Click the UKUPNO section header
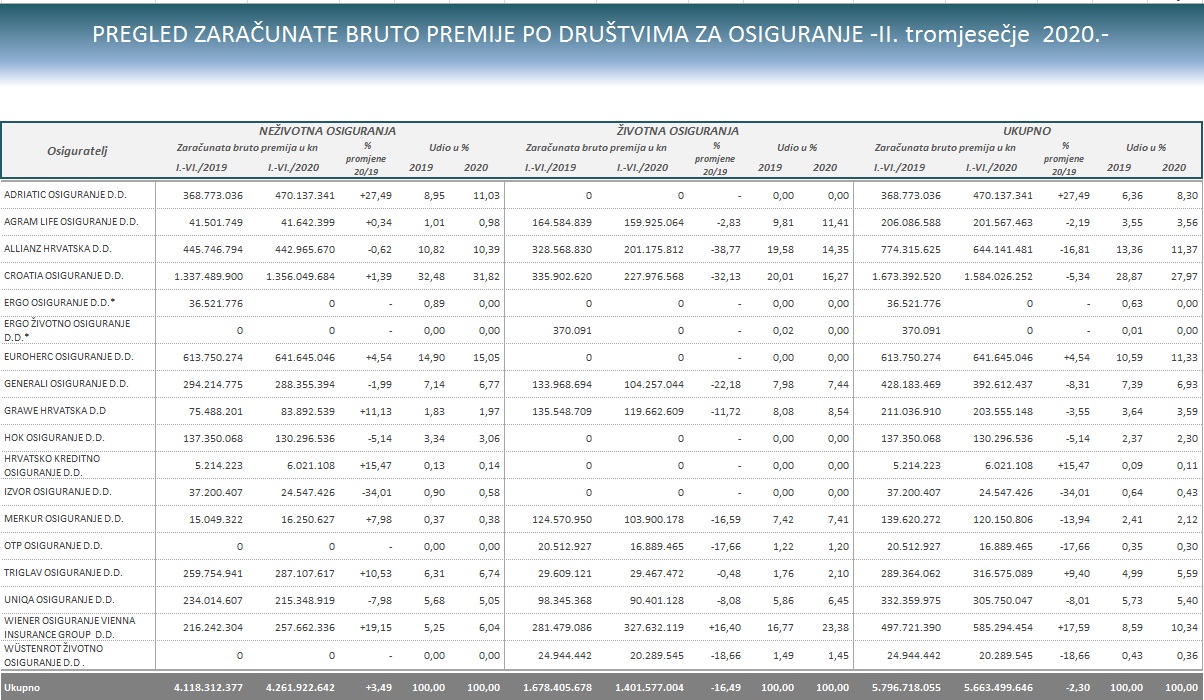 (x=1028, y=130)
